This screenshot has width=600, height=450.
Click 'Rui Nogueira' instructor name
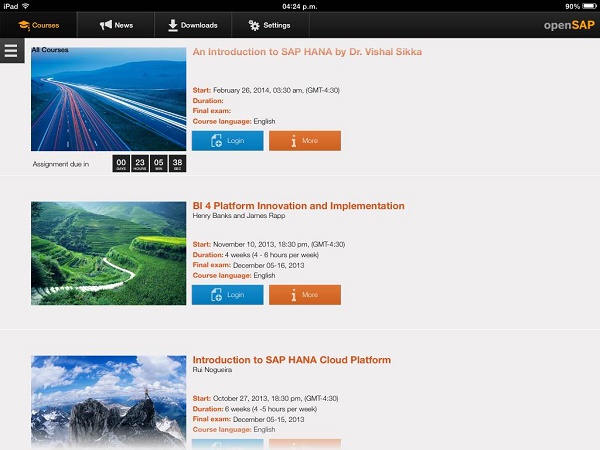tap(212, 370)
